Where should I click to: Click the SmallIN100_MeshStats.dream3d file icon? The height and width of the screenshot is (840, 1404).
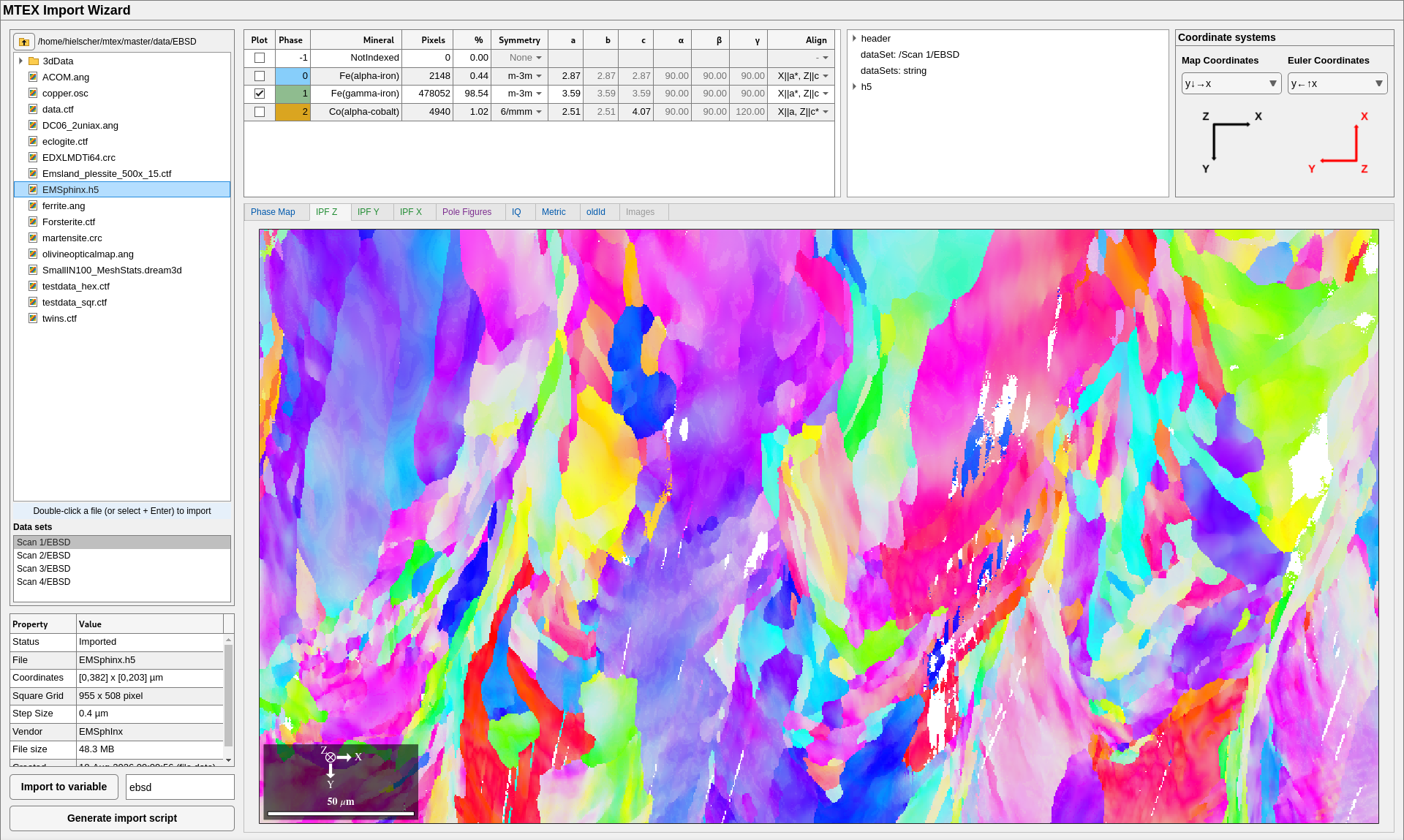pyautogui.click(x=33, y=270)
